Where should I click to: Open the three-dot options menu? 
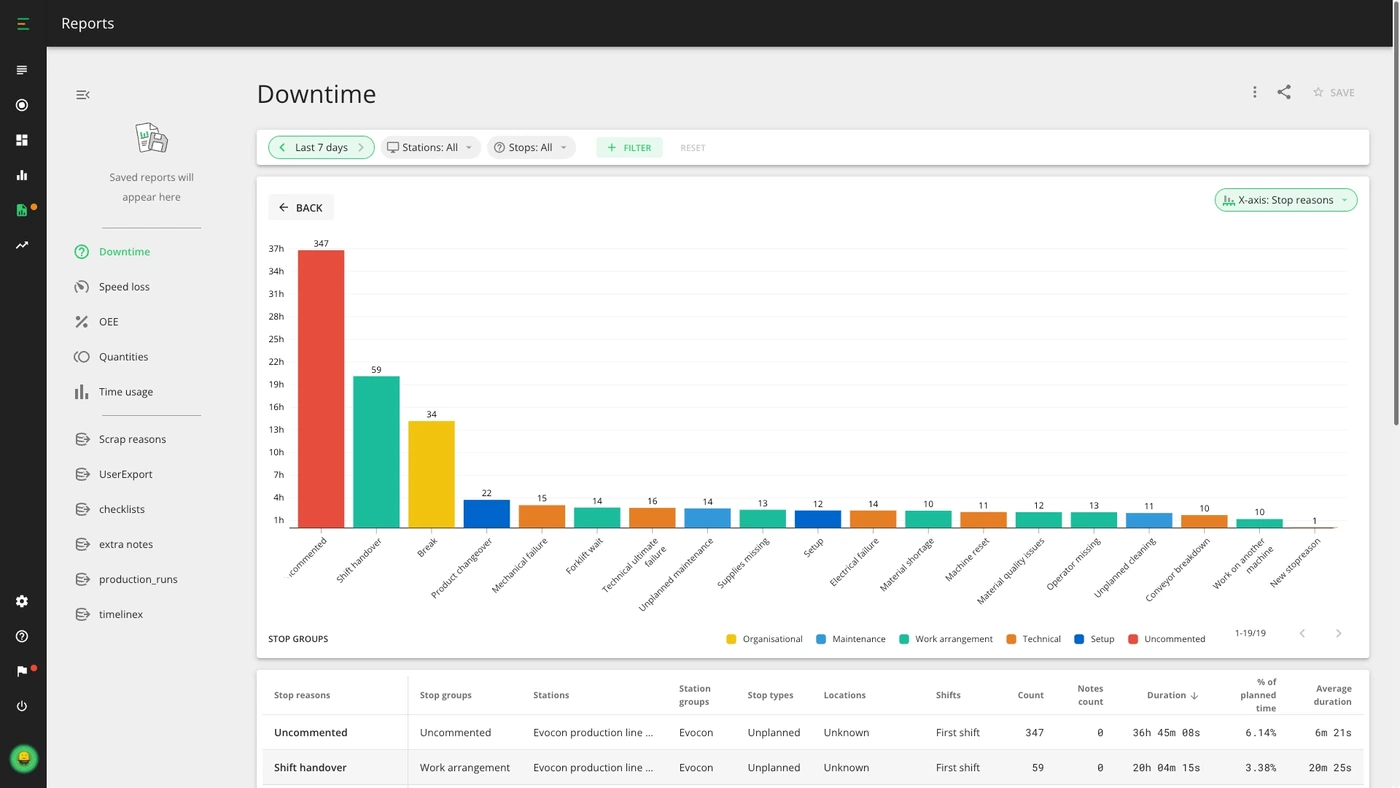point(1254,92)
